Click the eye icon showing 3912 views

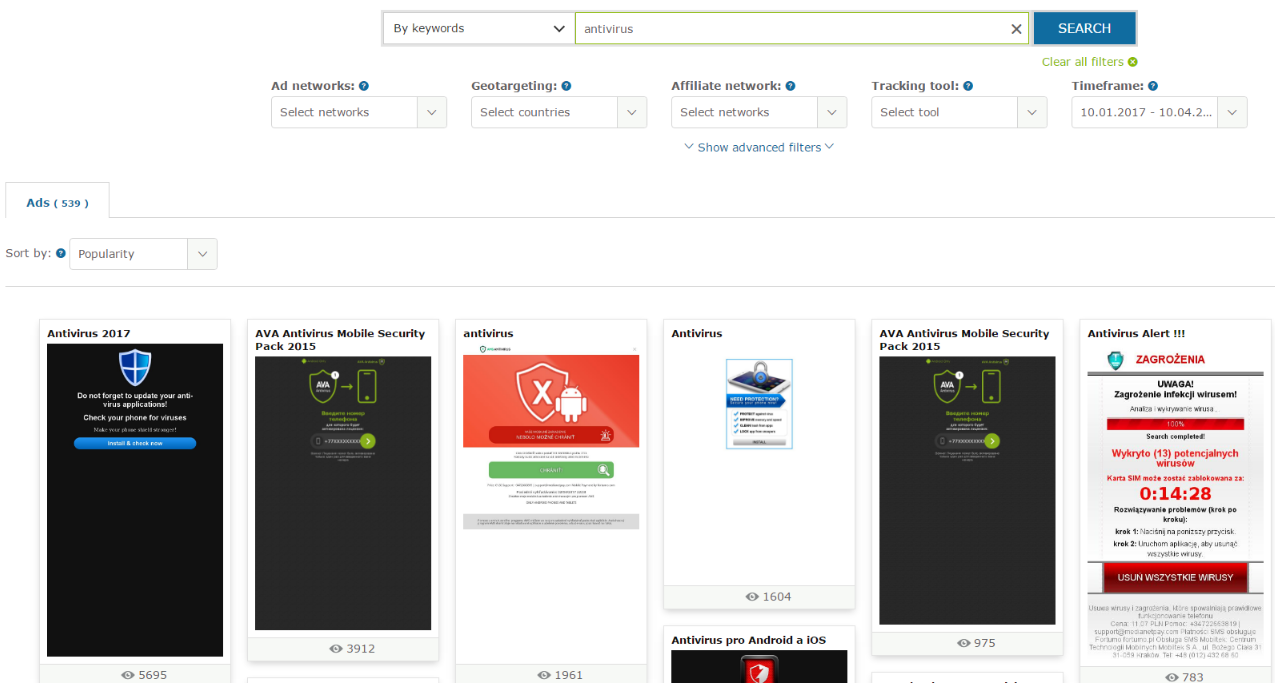(336, 648)
